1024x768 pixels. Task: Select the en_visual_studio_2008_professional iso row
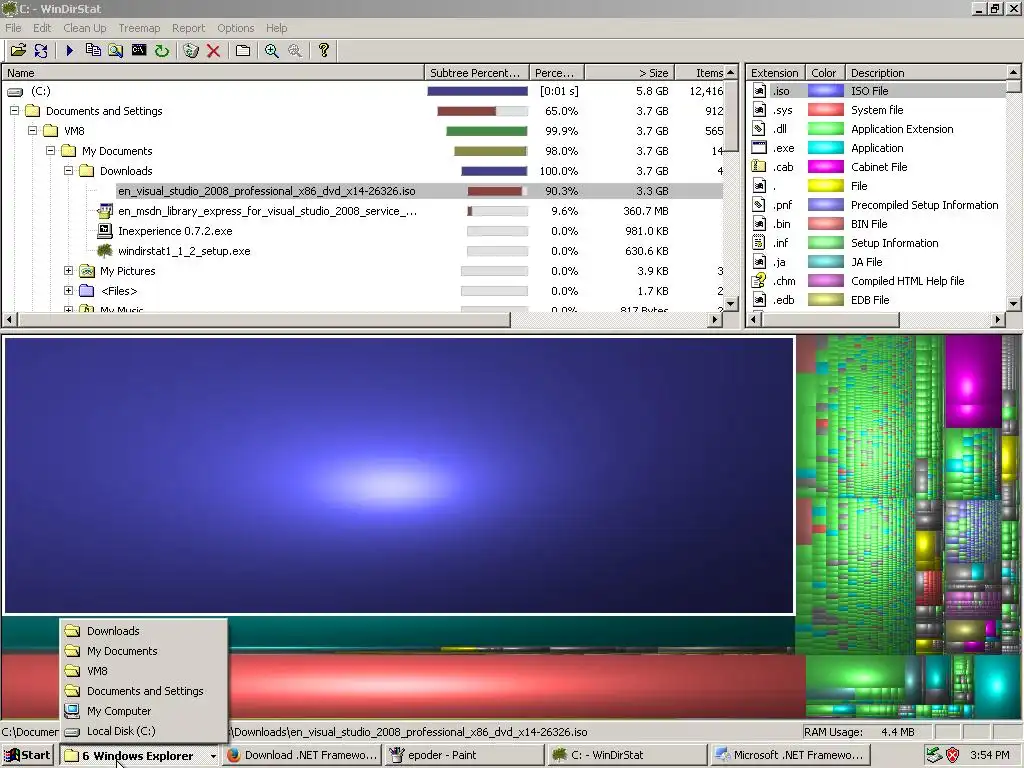pos(362,191)
